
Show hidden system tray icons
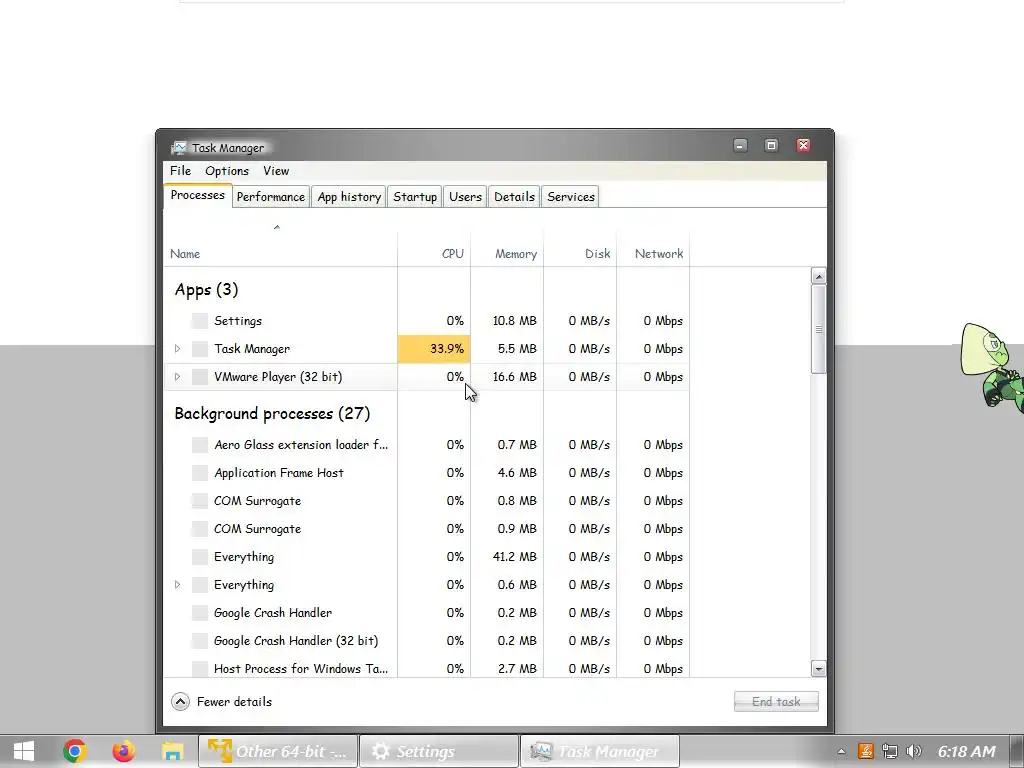point(841,752)
